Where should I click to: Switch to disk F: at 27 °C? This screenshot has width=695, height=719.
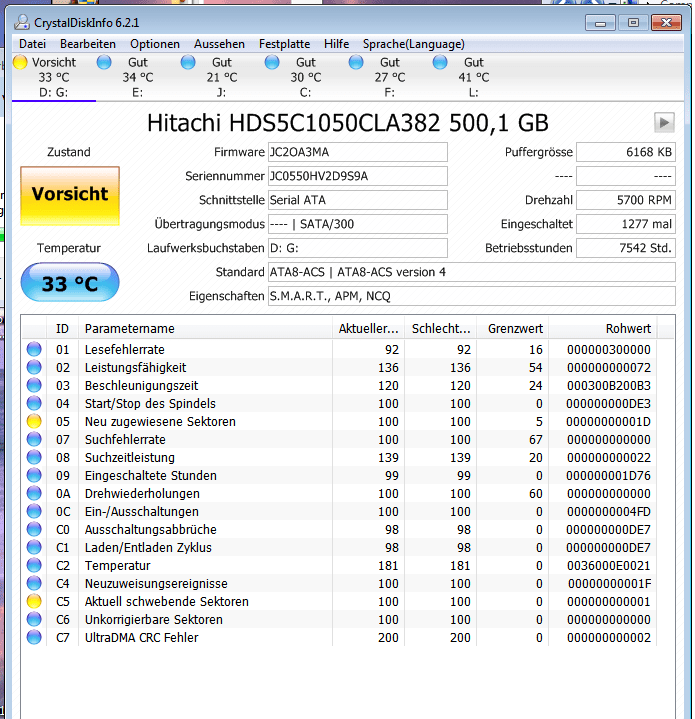(390, 77)
